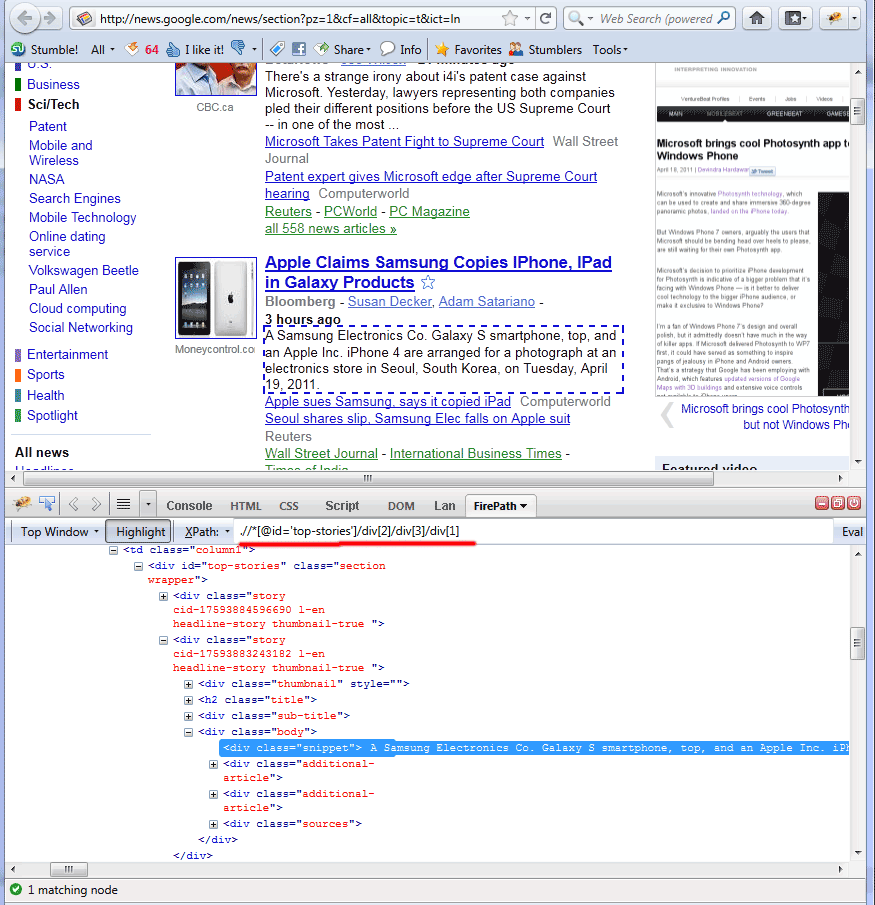Image resolution: width=875 pixels, height=905 pixels.
Task: Open the Firebug bug menu in panel toolbar
Action: coord(23,504)
